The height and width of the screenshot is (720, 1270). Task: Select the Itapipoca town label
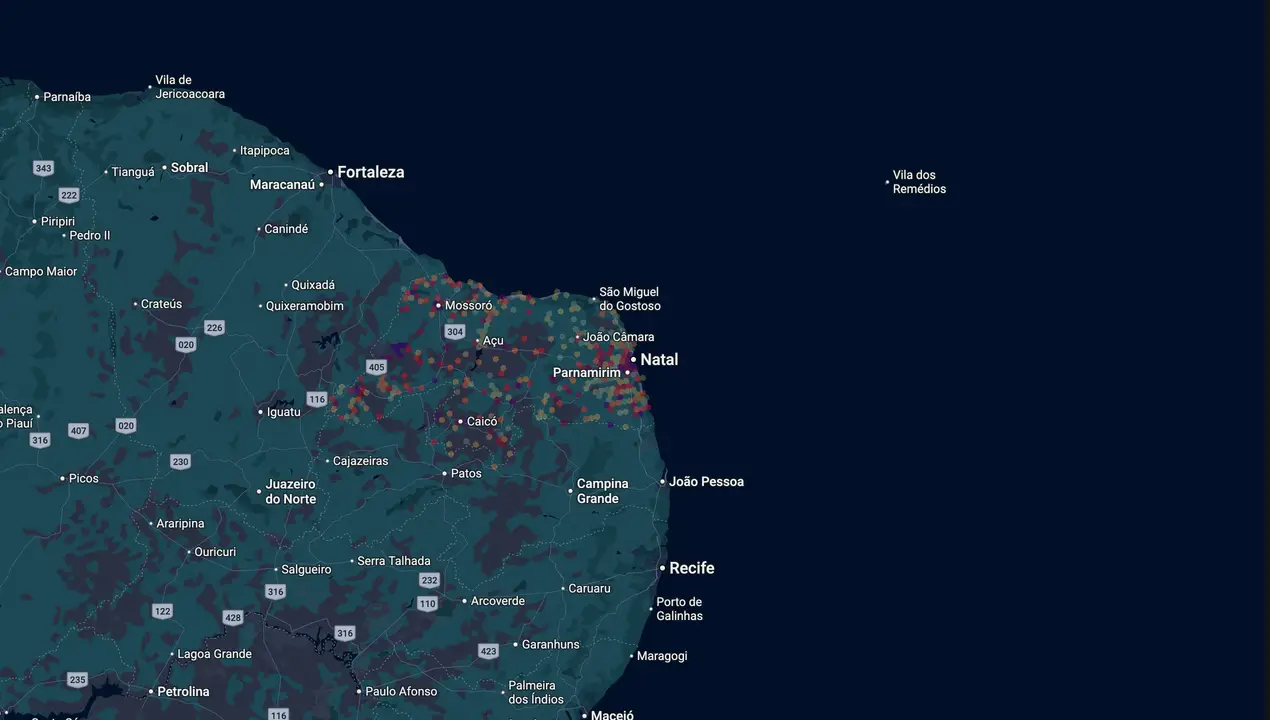(x=265, y=151)
